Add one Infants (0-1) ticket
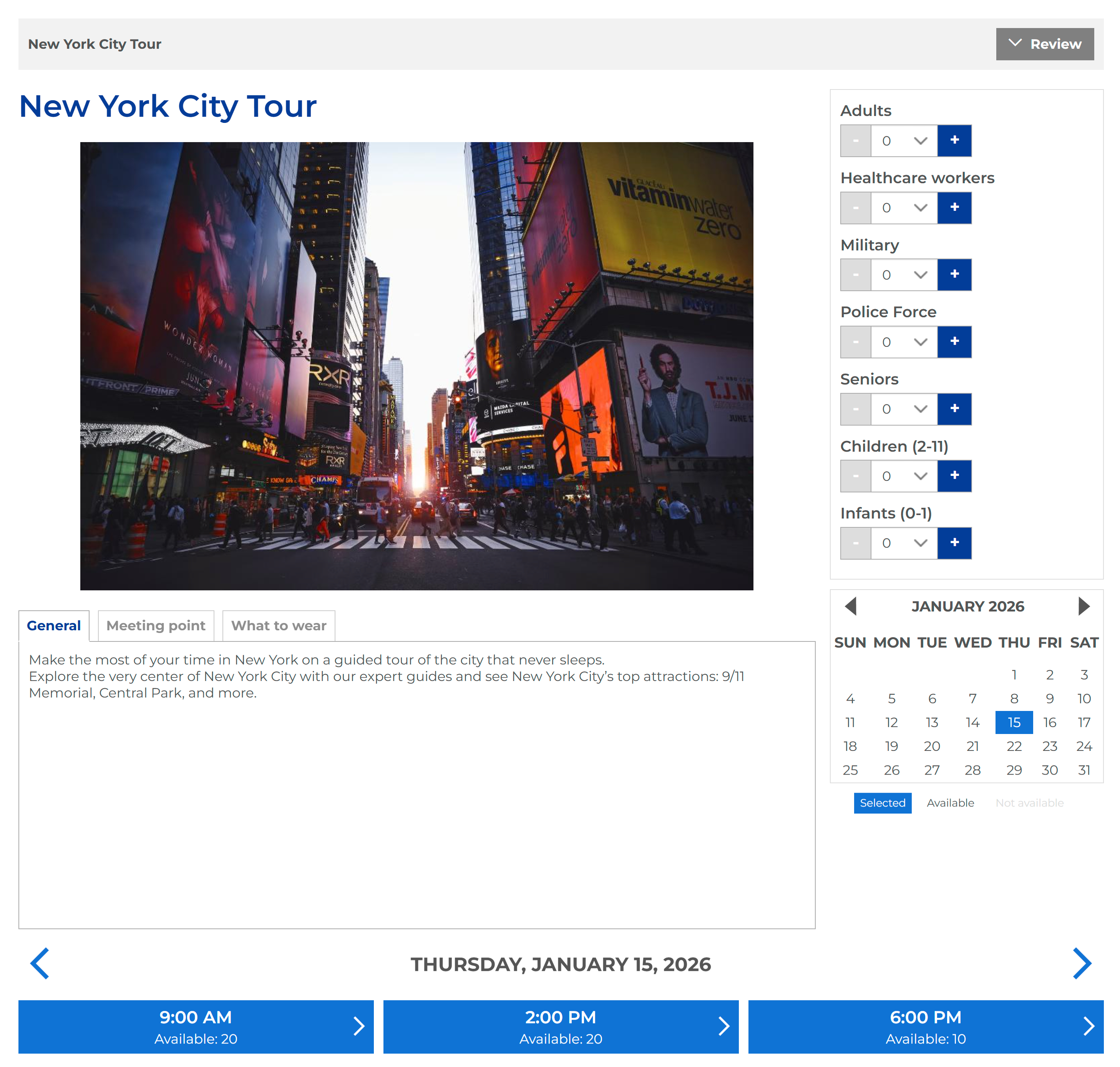This screenshot has width=1120, height=1067. click(x=954, y=543)
